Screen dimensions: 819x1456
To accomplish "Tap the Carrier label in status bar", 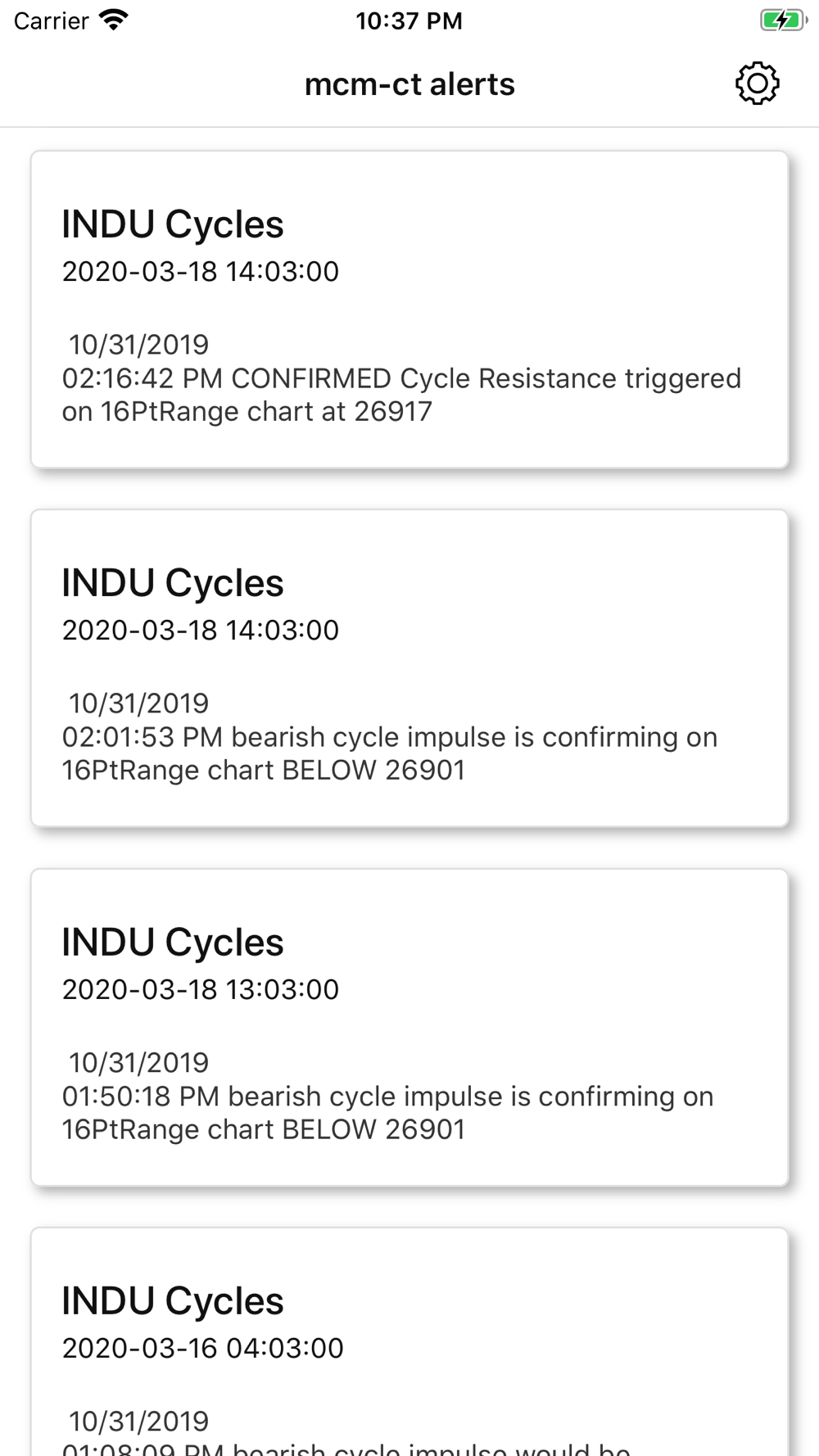I will point(51,20).
